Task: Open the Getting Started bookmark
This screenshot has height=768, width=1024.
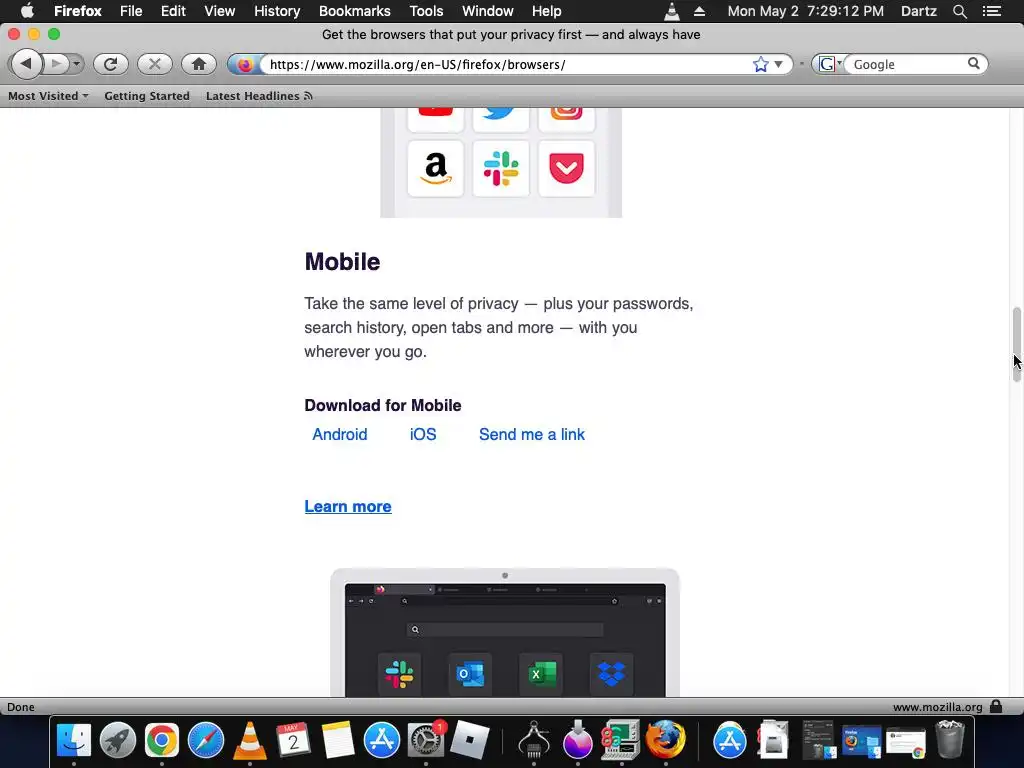Action: coord(147,96)
